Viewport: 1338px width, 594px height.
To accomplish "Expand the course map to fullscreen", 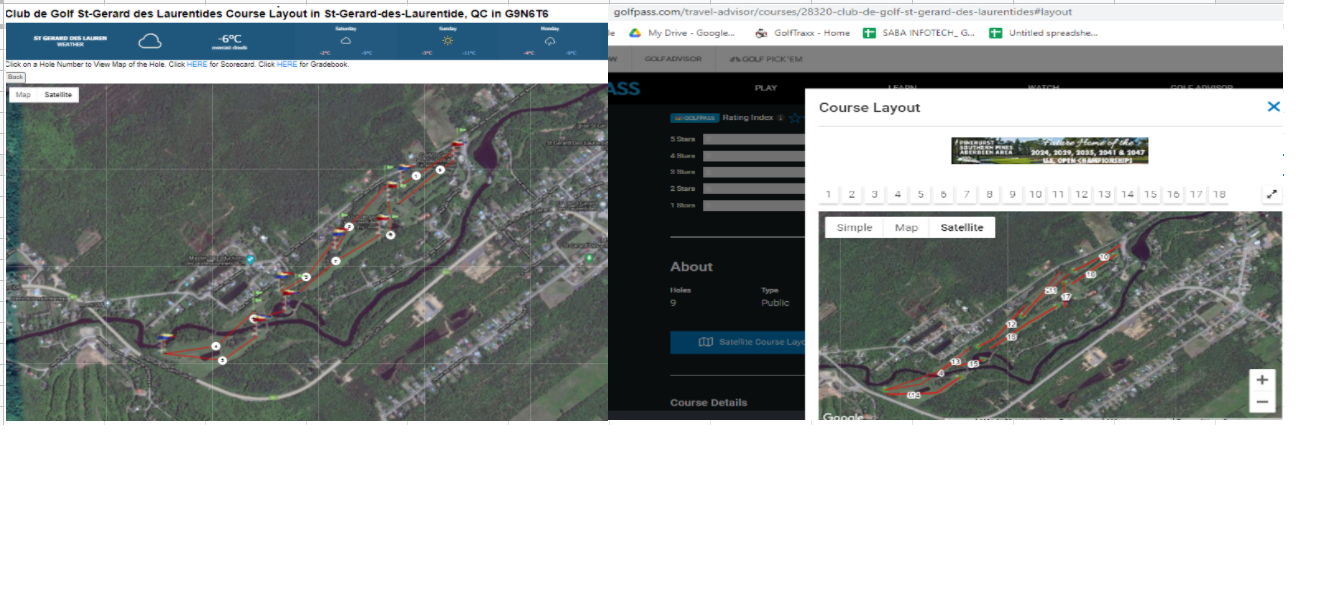I will (1272, 194).
